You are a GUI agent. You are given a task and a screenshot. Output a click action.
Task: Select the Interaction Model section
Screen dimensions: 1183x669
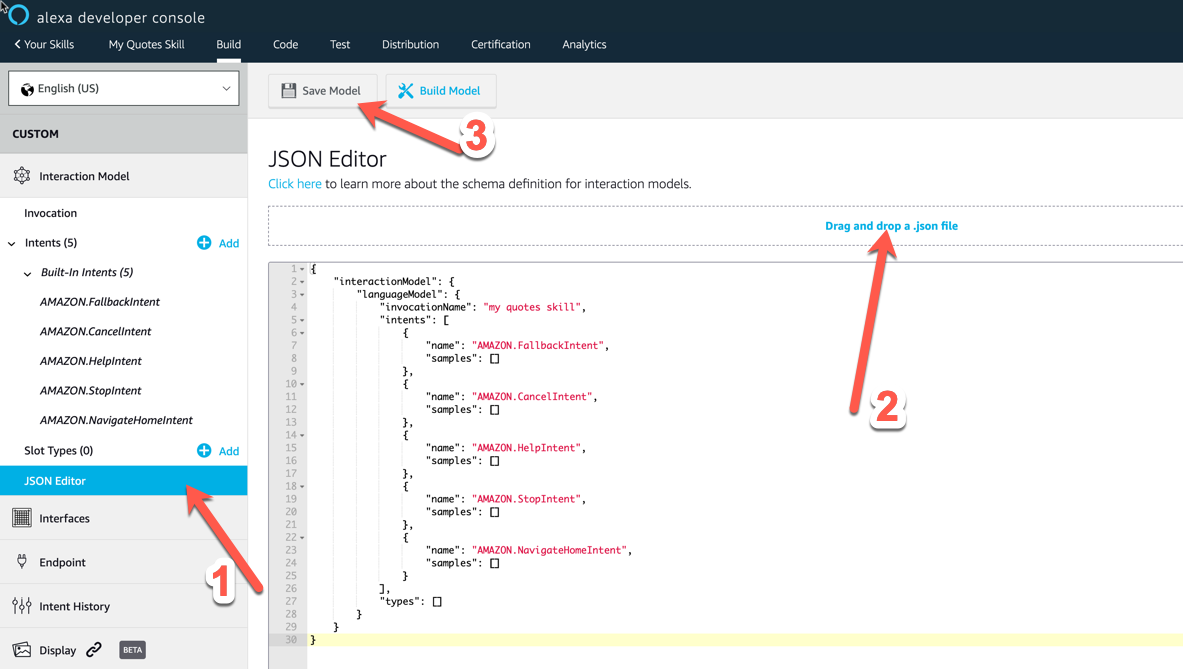124,176
